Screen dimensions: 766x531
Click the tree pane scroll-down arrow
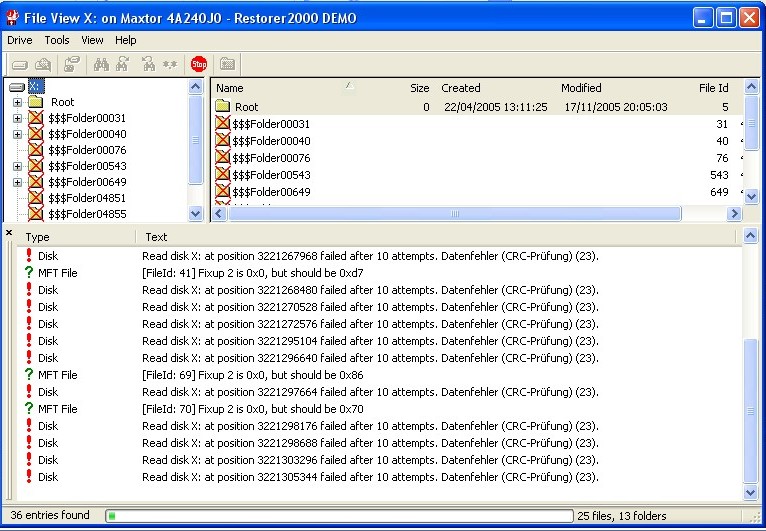[195, 213]
